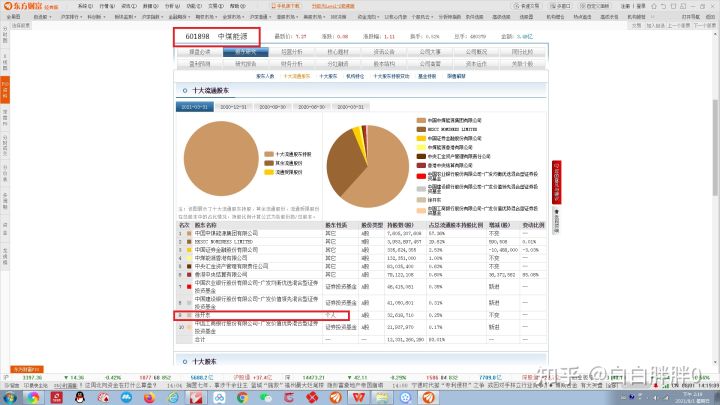
Task: Click the 中国中煤能源集团有限公司 table row name
Action: pos(226,233)
